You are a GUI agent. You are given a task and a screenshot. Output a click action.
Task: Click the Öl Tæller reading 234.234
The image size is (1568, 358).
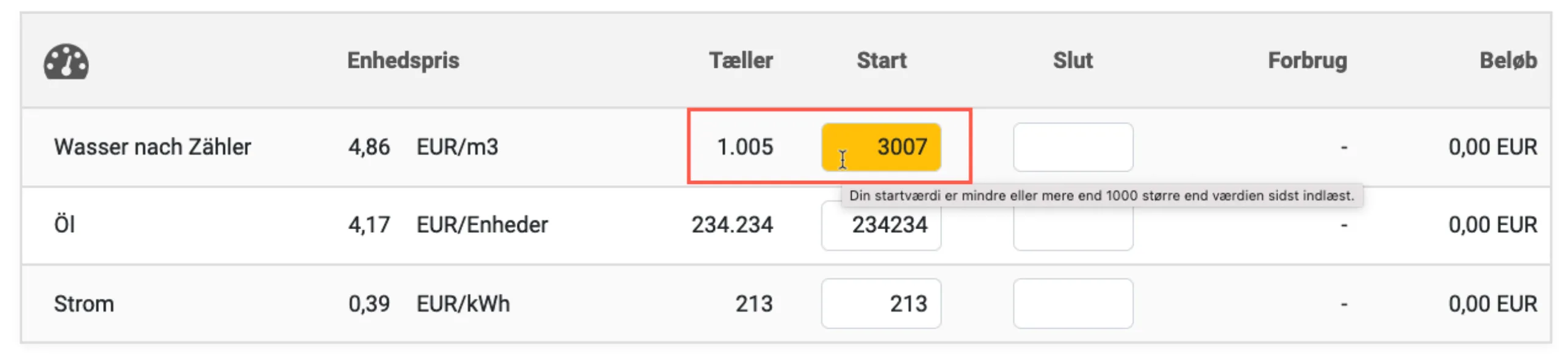pos(732,225)
